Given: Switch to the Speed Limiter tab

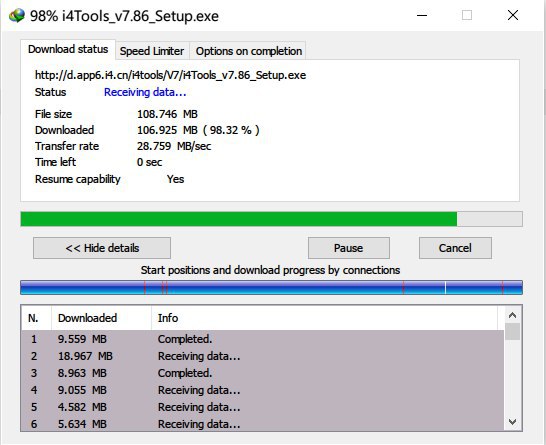Looking at the screenshot, I should (x=152, y=51).
